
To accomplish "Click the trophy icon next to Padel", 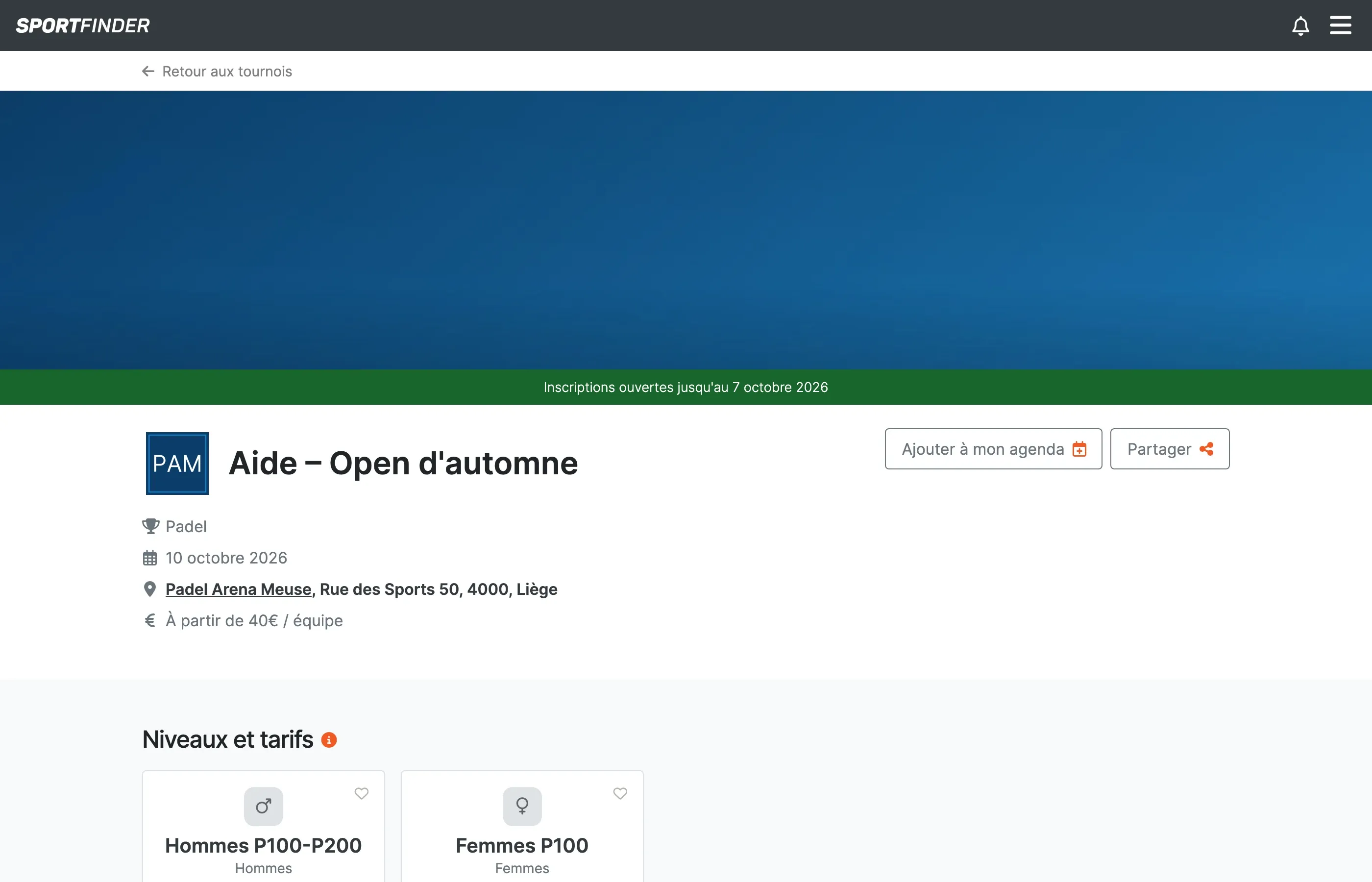I will tap(150, 526).
